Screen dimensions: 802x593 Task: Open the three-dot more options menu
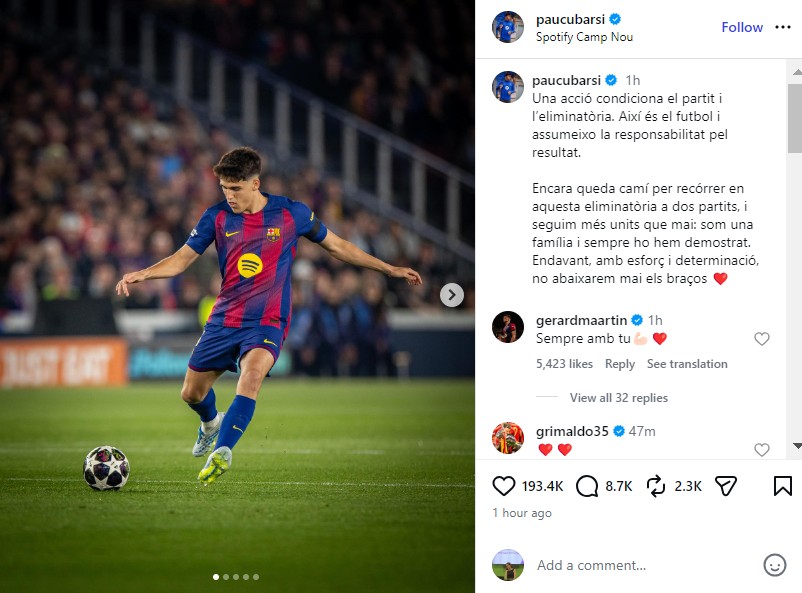pos(782,27)
